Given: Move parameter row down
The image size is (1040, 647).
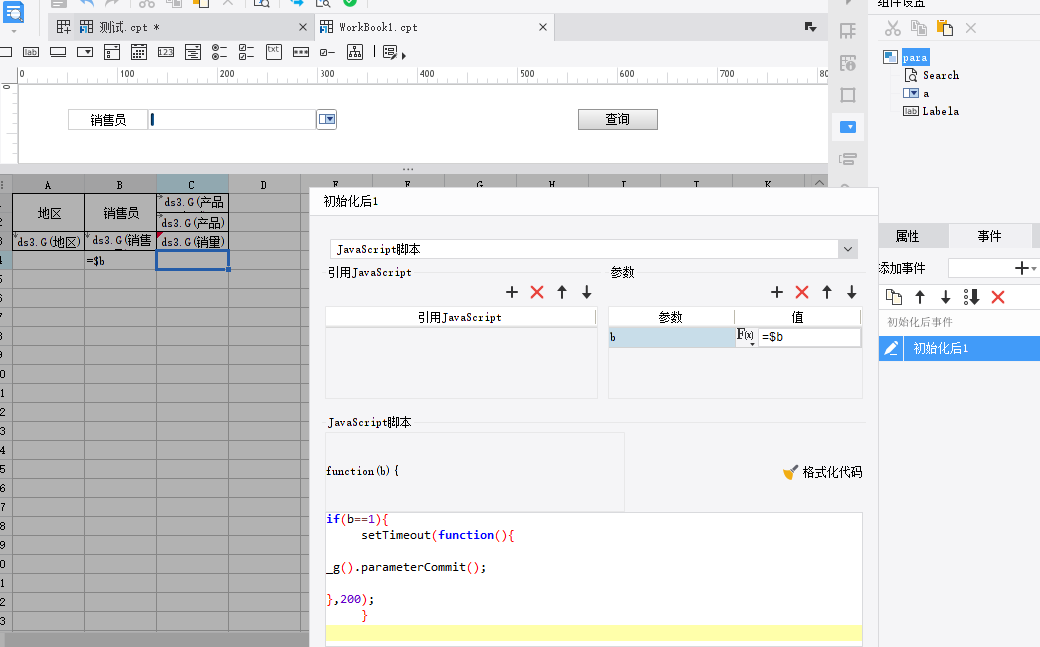Looking at the screenshot, I should pyautogui.click(x=852, y=292).
